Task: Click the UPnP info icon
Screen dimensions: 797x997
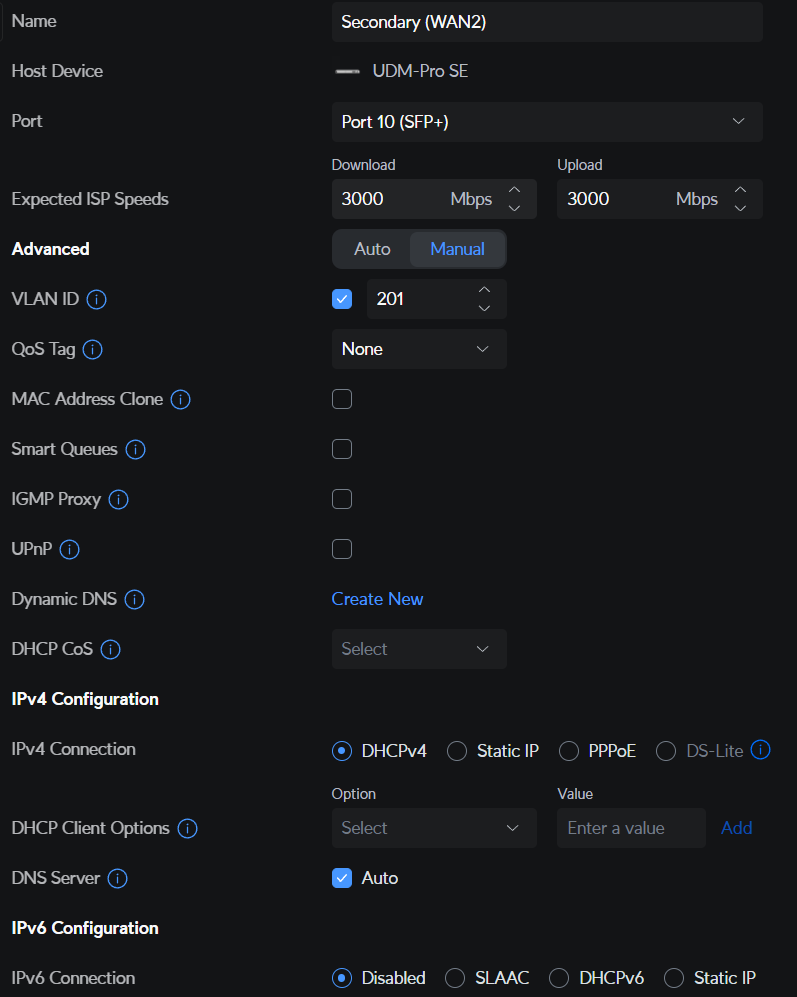Action: [x=70, y=549]
